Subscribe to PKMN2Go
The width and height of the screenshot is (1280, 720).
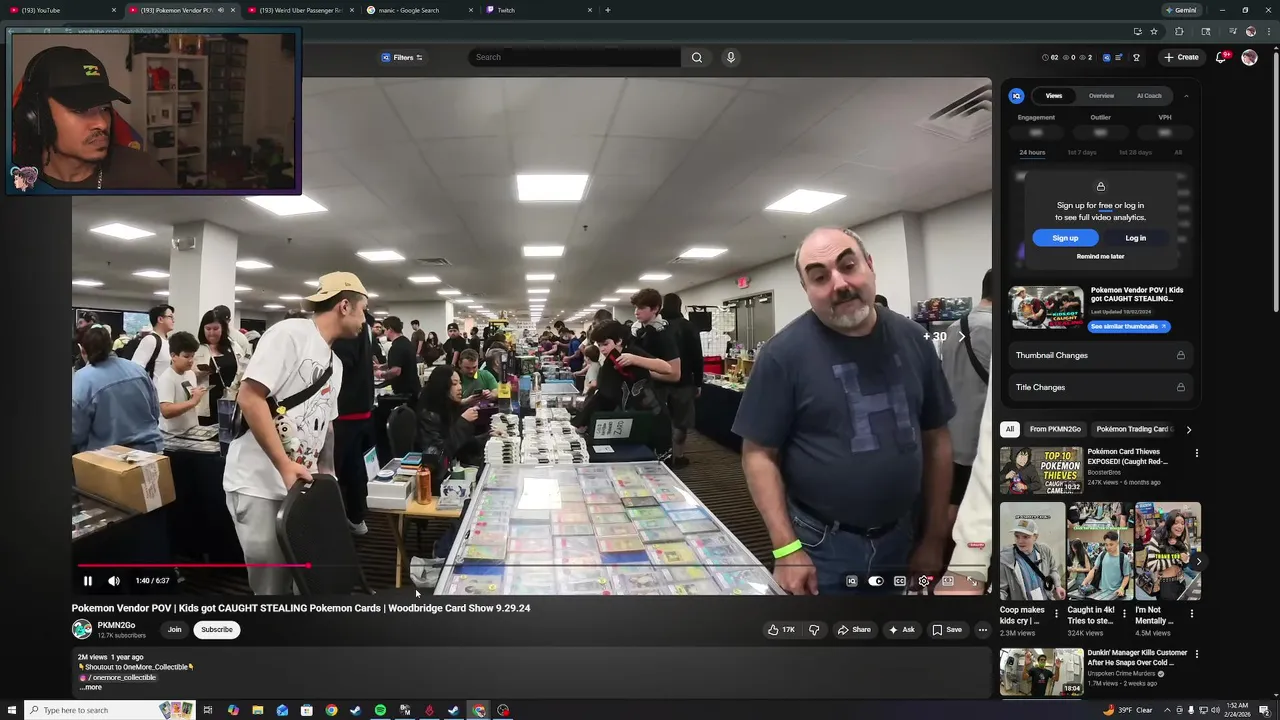pyautogui.click(x=216, y=630)
